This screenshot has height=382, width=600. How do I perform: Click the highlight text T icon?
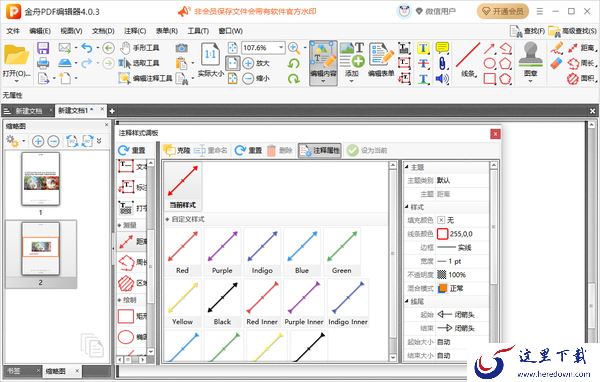click(423, 48)
